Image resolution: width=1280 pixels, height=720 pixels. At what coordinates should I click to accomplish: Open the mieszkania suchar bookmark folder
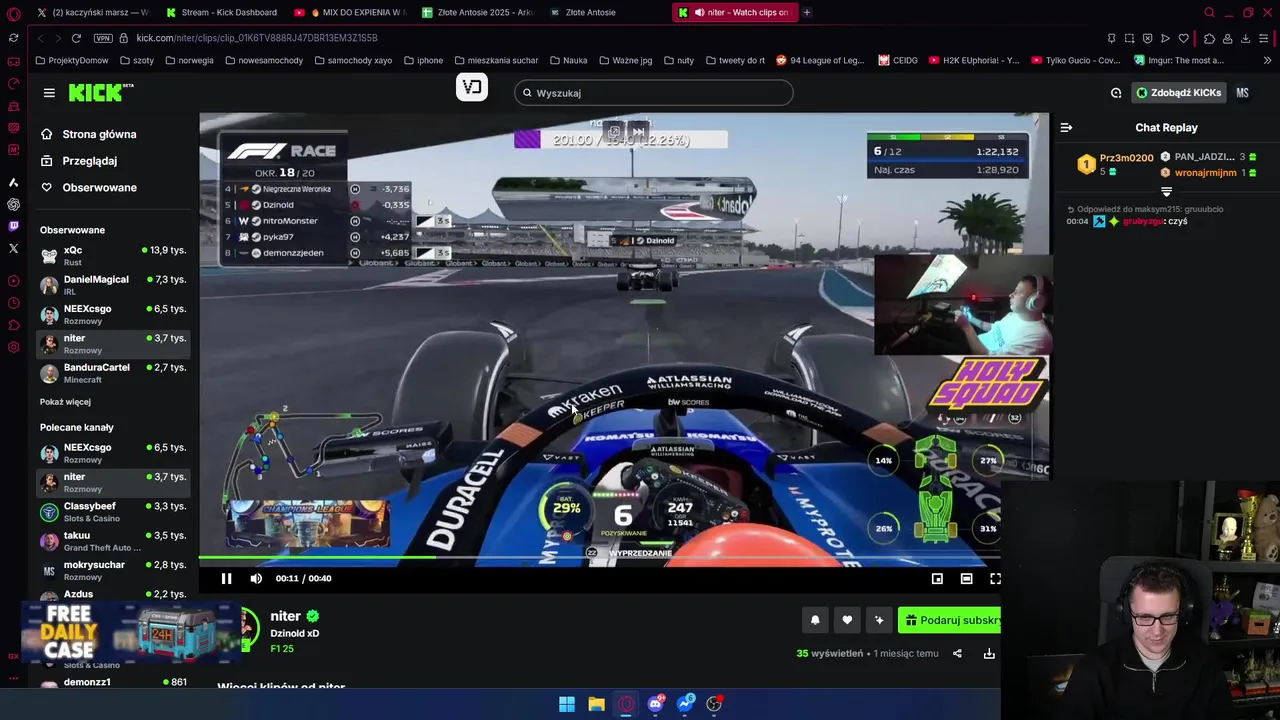click(x=496, y=60)
